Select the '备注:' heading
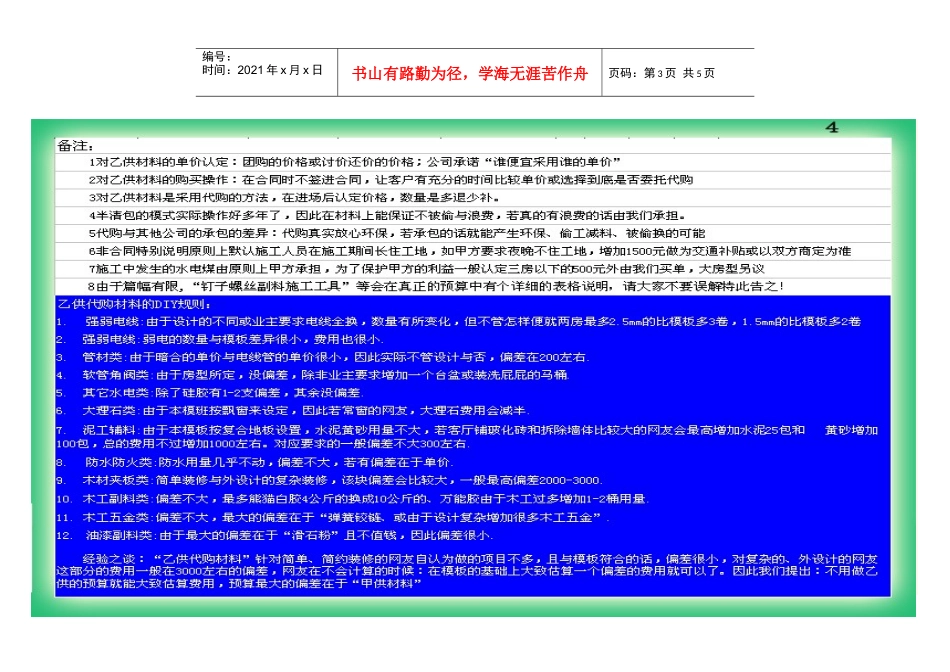 click(75, 145)
